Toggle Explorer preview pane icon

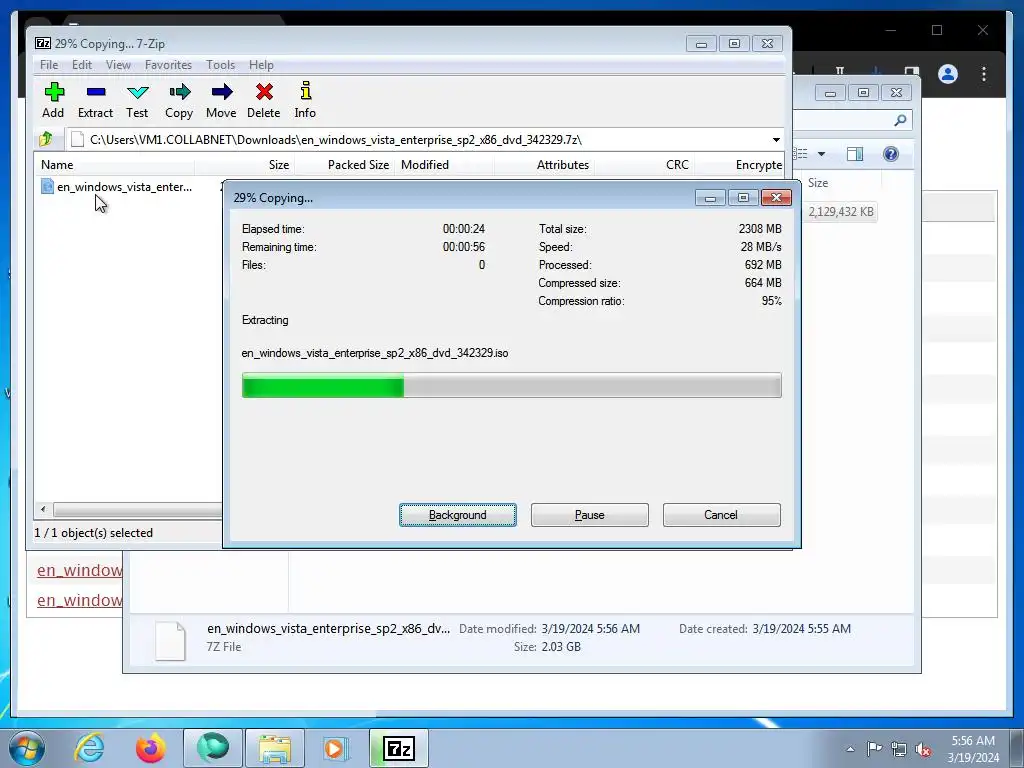pyautogui.click(x=855, y=153)
